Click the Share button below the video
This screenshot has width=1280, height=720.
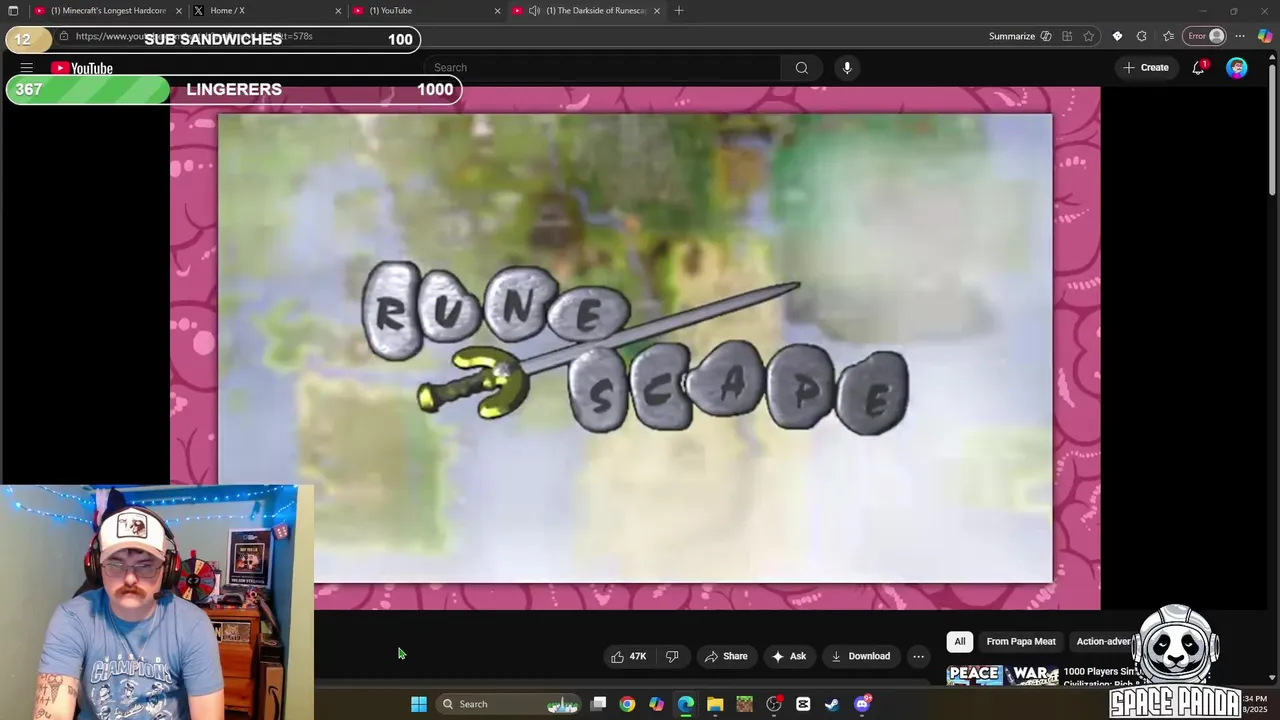[726, 656]
